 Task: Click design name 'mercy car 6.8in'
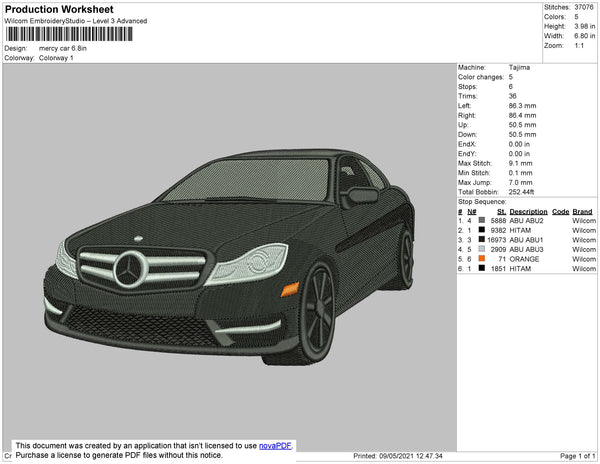click(63, 49)
